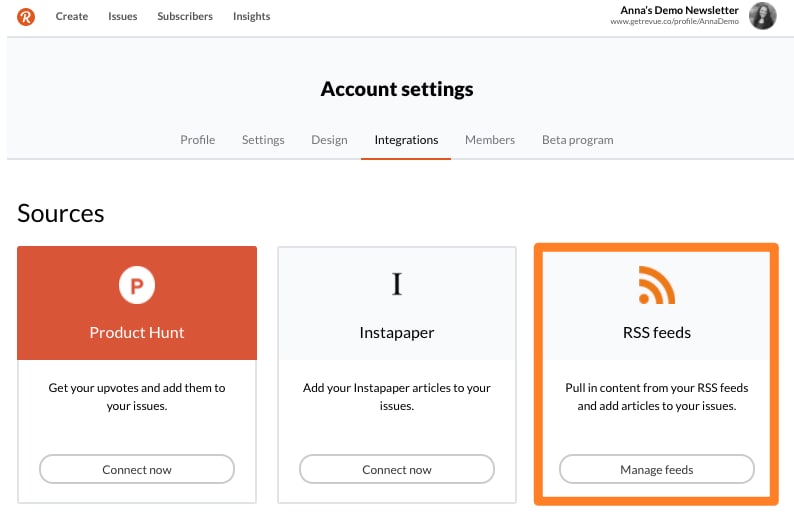Screen dimensions: 794x517
Task: Select the Integrations tab
Action: pos(406,140)
